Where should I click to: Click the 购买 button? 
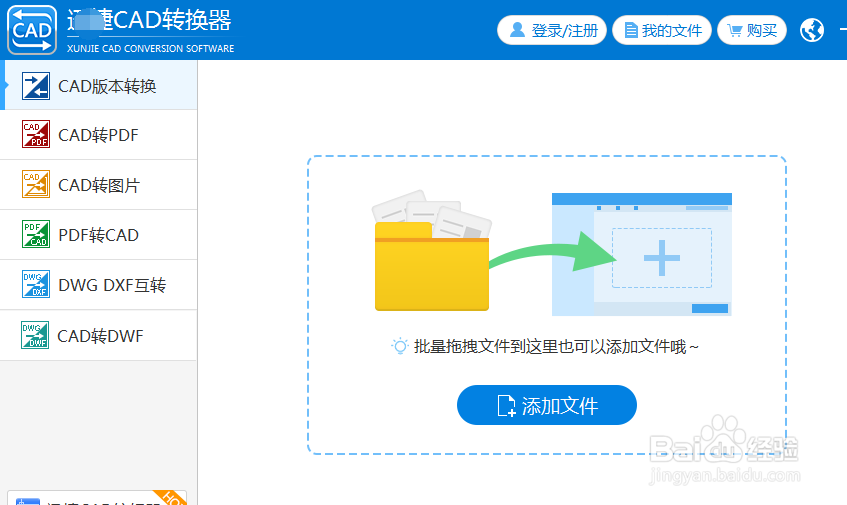[x=751, y=30]
